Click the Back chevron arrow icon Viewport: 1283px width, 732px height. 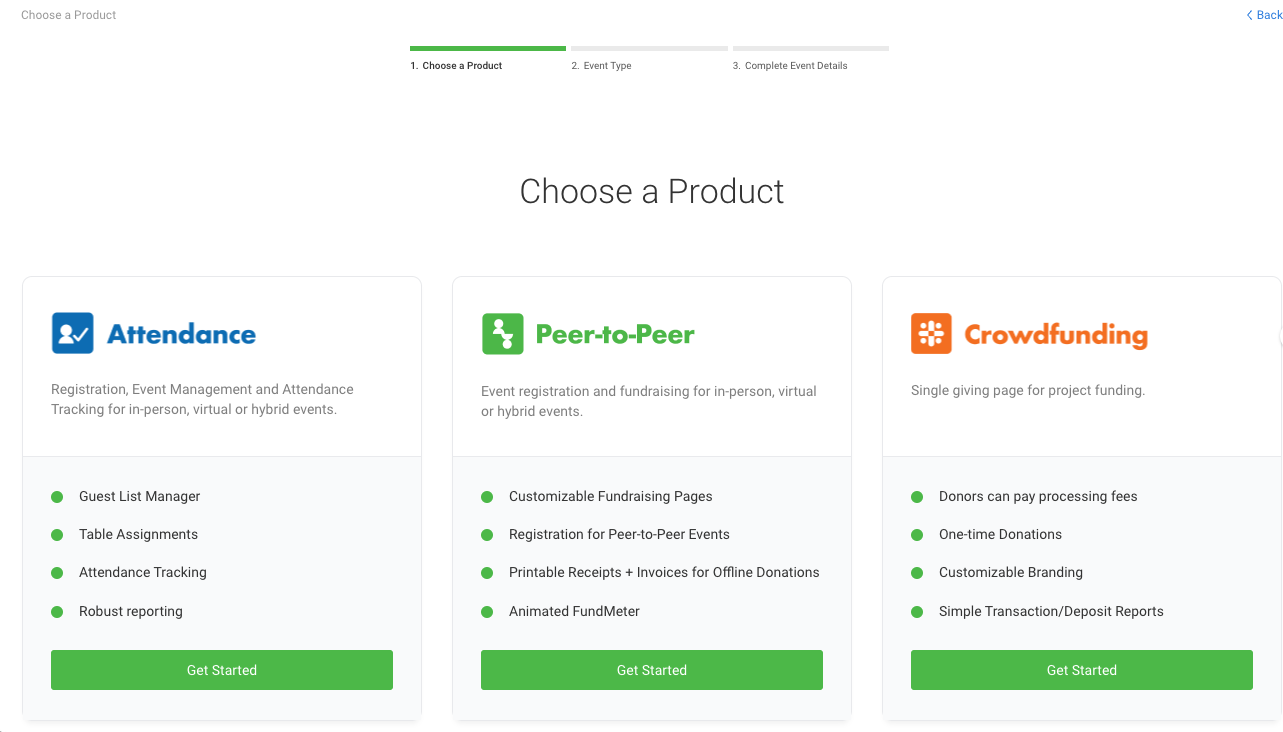pos(1249,15)
